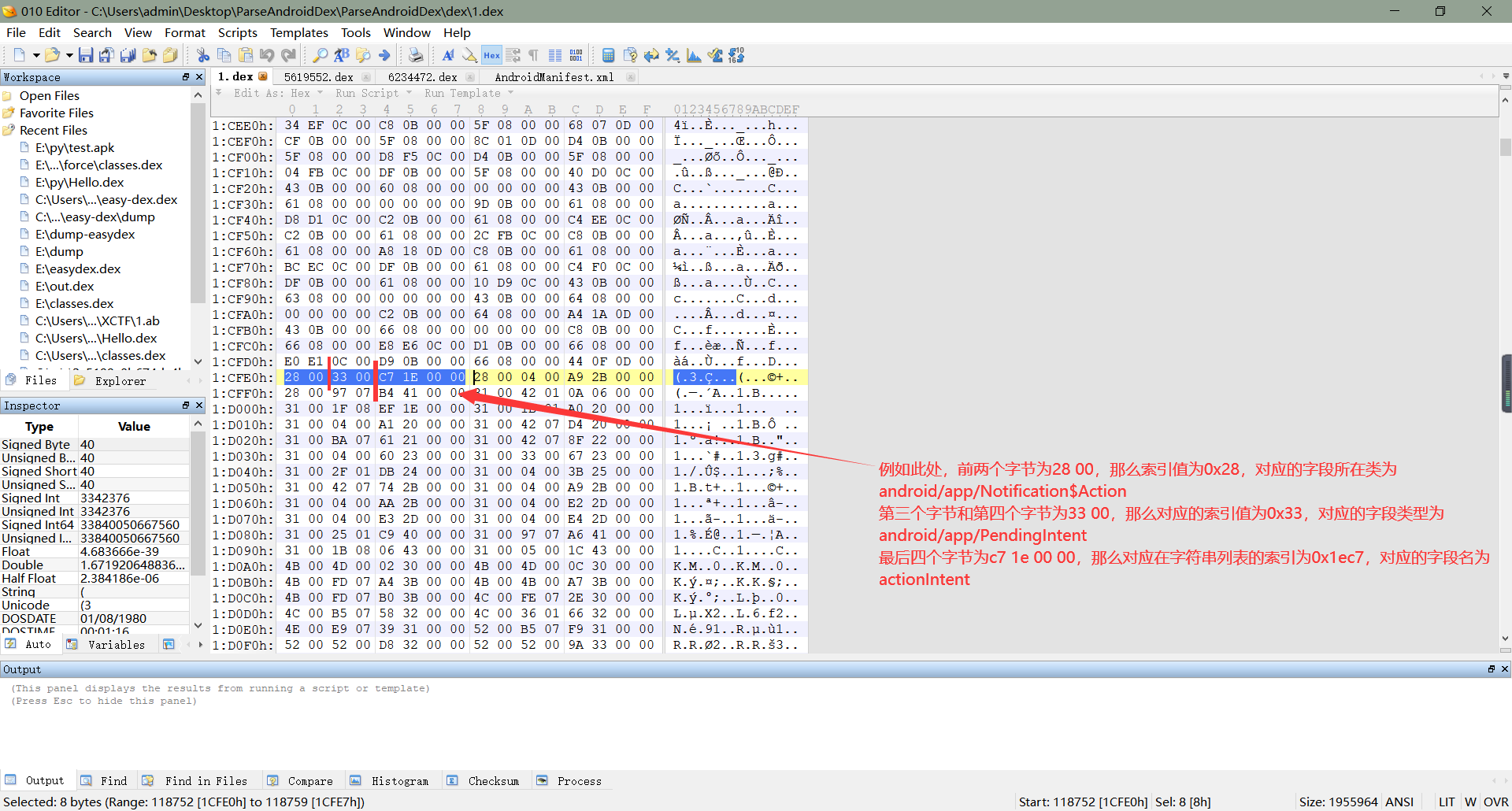1512x811 pixels.
Task: Open the Find tab in Output panel
Action: pos(105,781)
